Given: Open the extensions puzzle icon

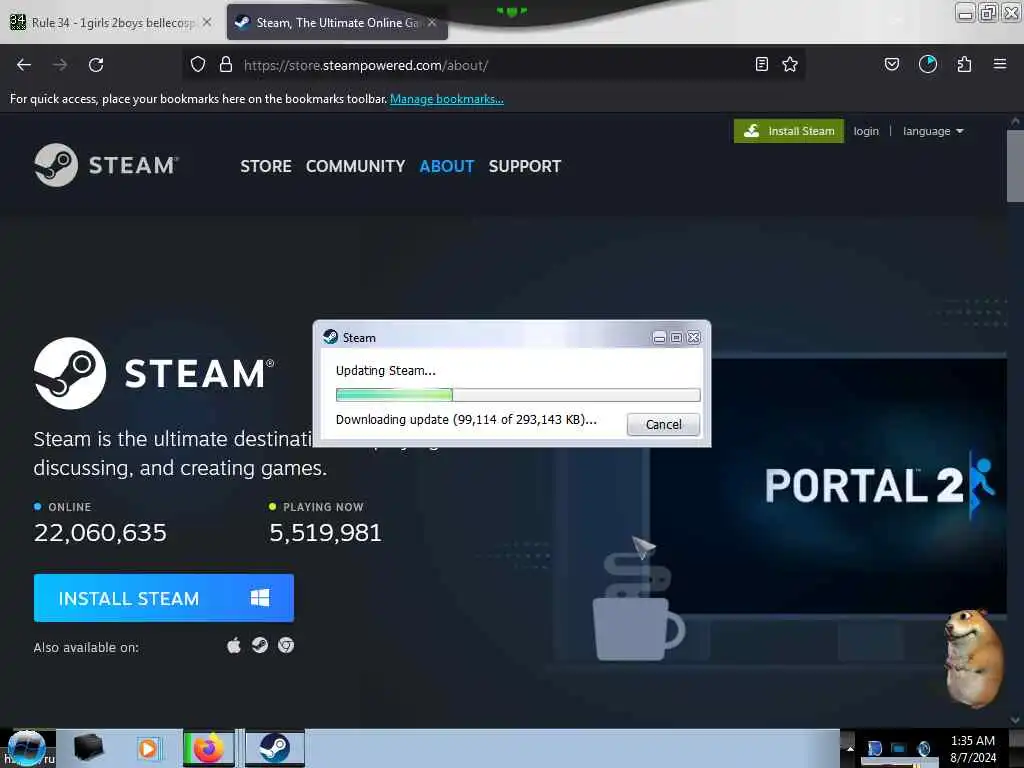Looking at the screenshot, I should 965,64.
